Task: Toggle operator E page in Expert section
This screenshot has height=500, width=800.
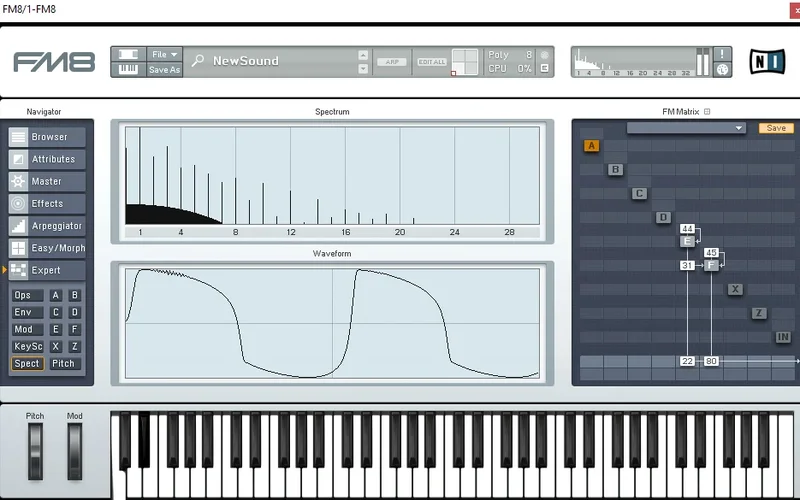Action: point(56,330)
